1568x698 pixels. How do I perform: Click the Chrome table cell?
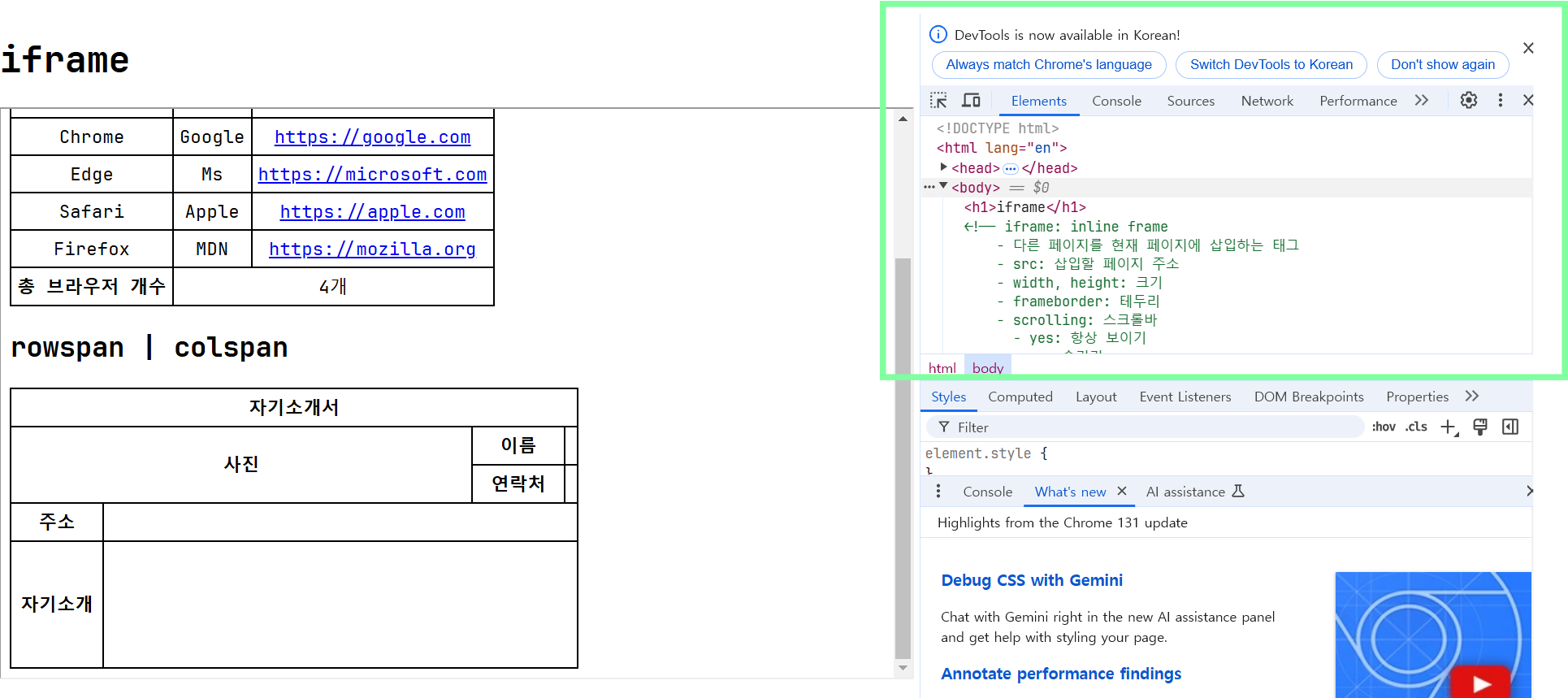click(x=92, y=137)
